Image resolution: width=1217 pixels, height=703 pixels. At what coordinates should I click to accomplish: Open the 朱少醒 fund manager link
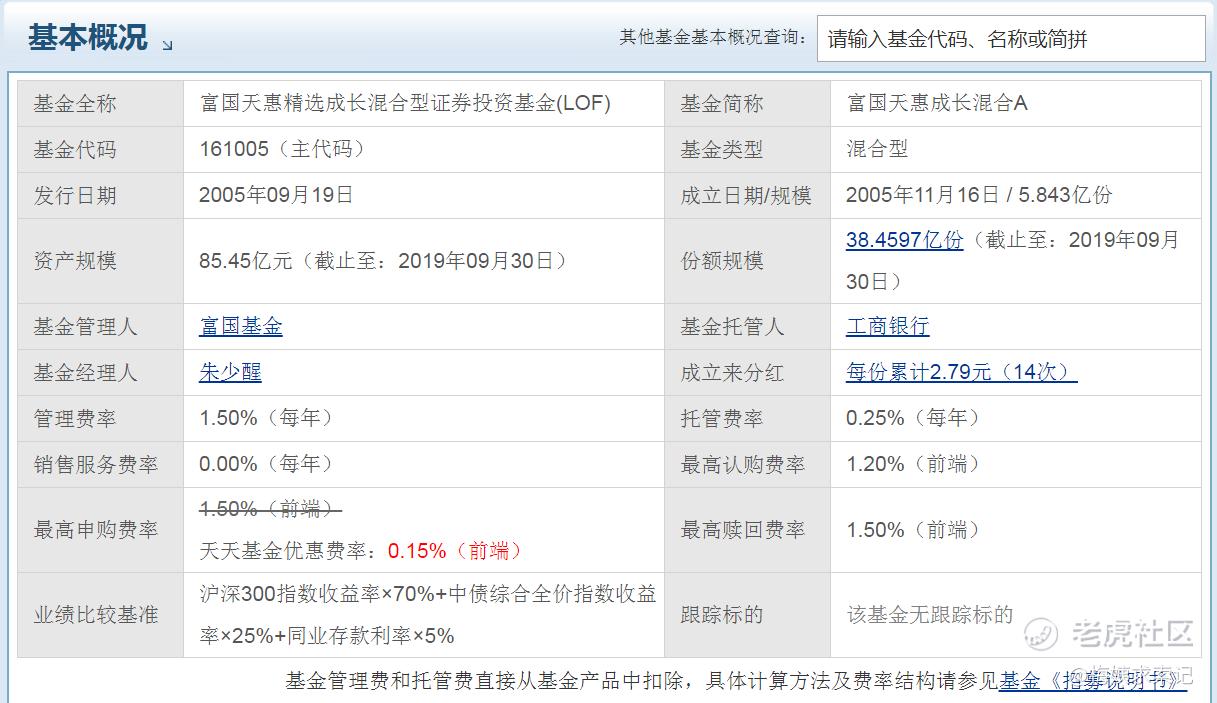(x=230, y=372)
